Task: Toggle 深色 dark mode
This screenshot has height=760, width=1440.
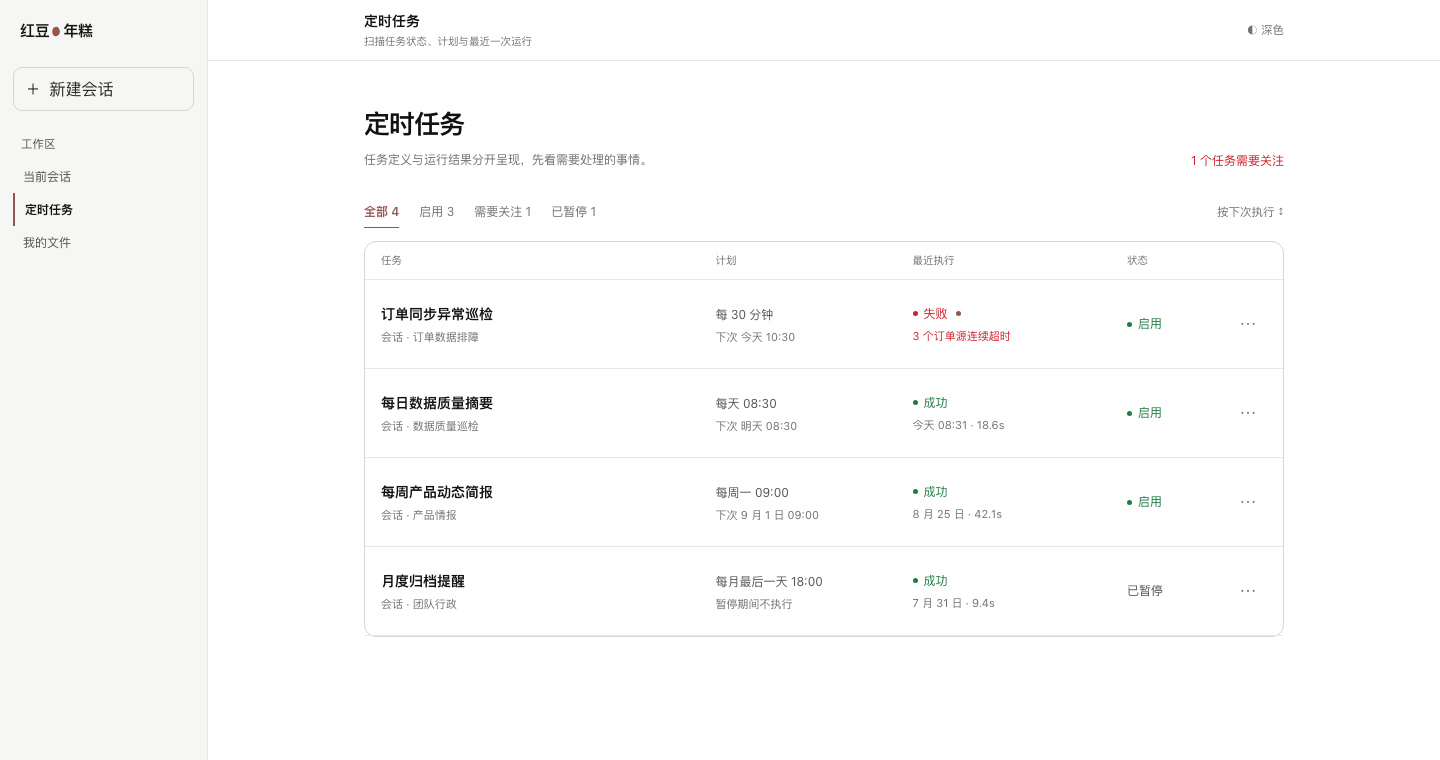Action: 1265,30
